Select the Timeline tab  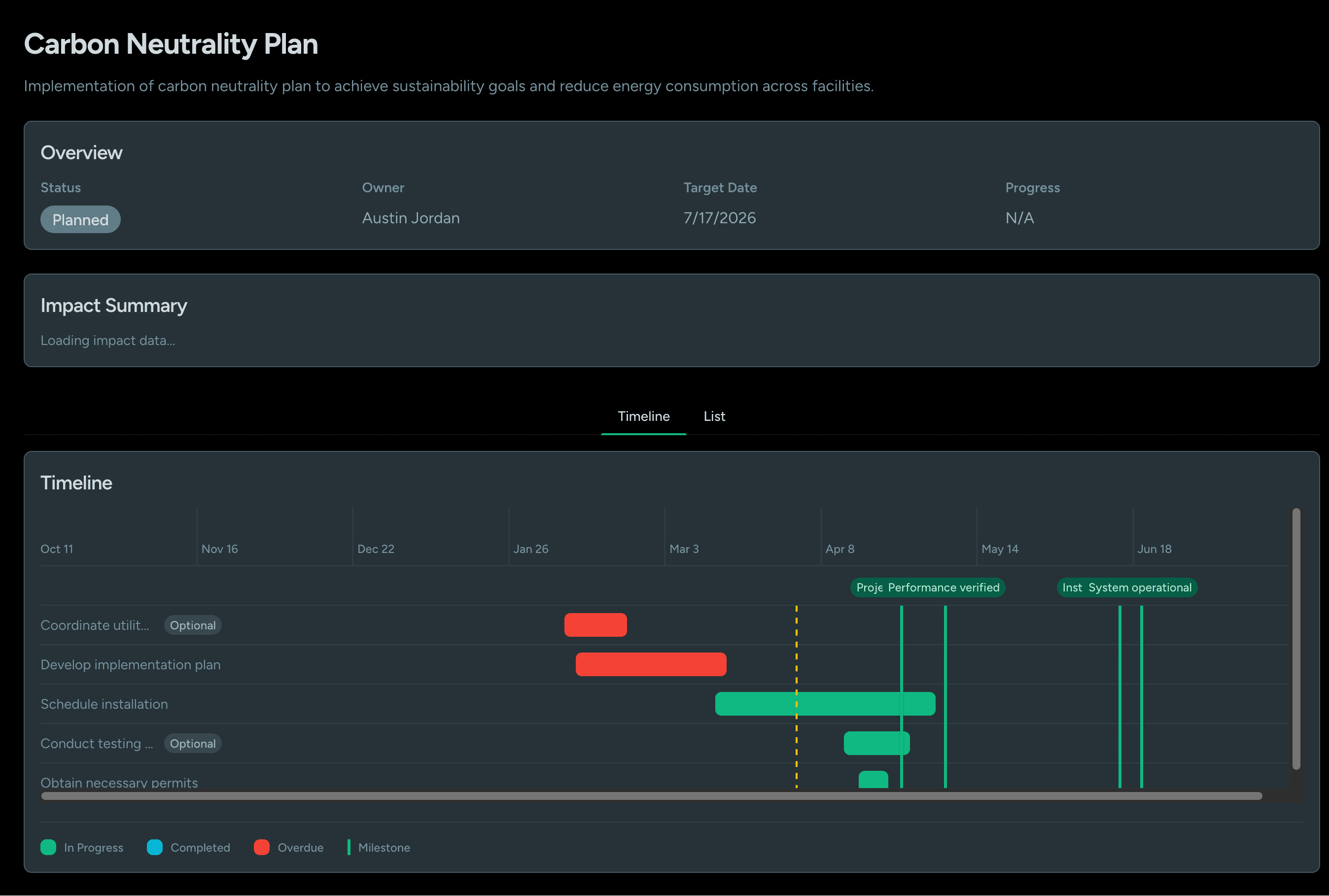tap(643, 416)
